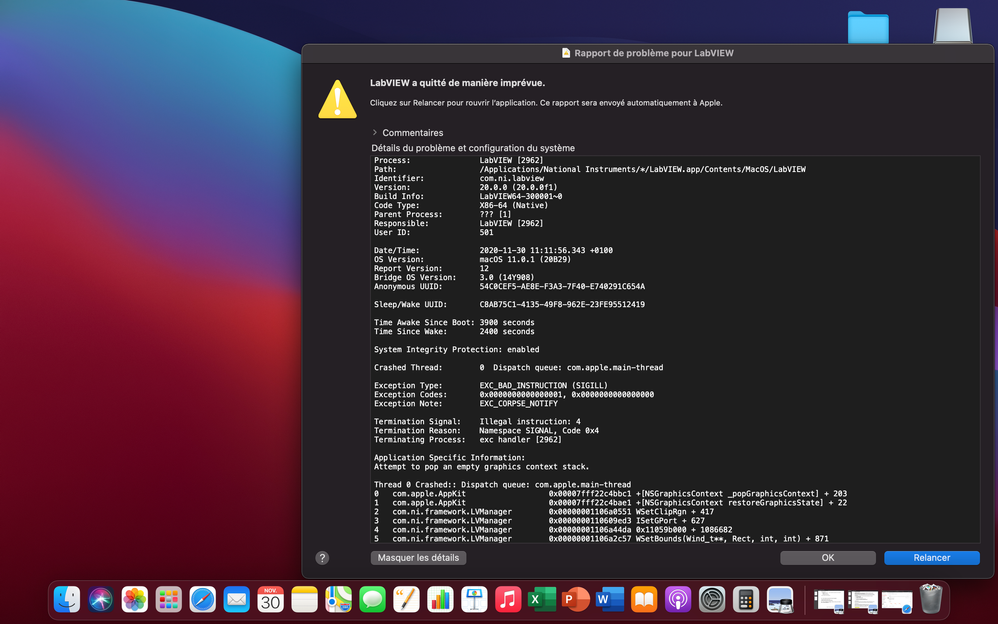This screenshot has width=998, height=624.
Task: Click the identifier "com.ni.labview"
Action: (x=512, y=178)
